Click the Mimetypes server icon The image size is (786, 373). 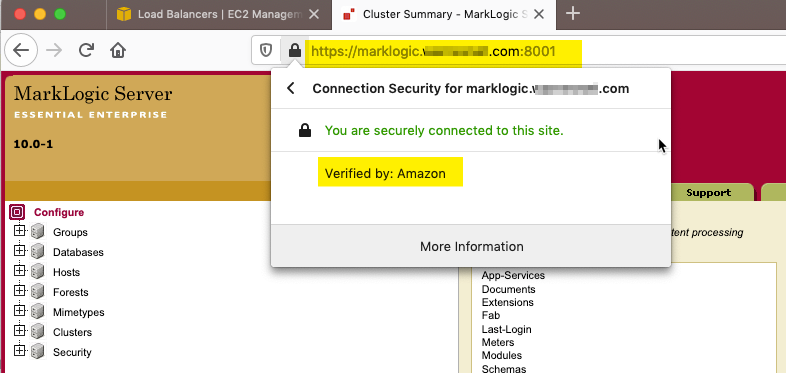[x=37, y=312]
